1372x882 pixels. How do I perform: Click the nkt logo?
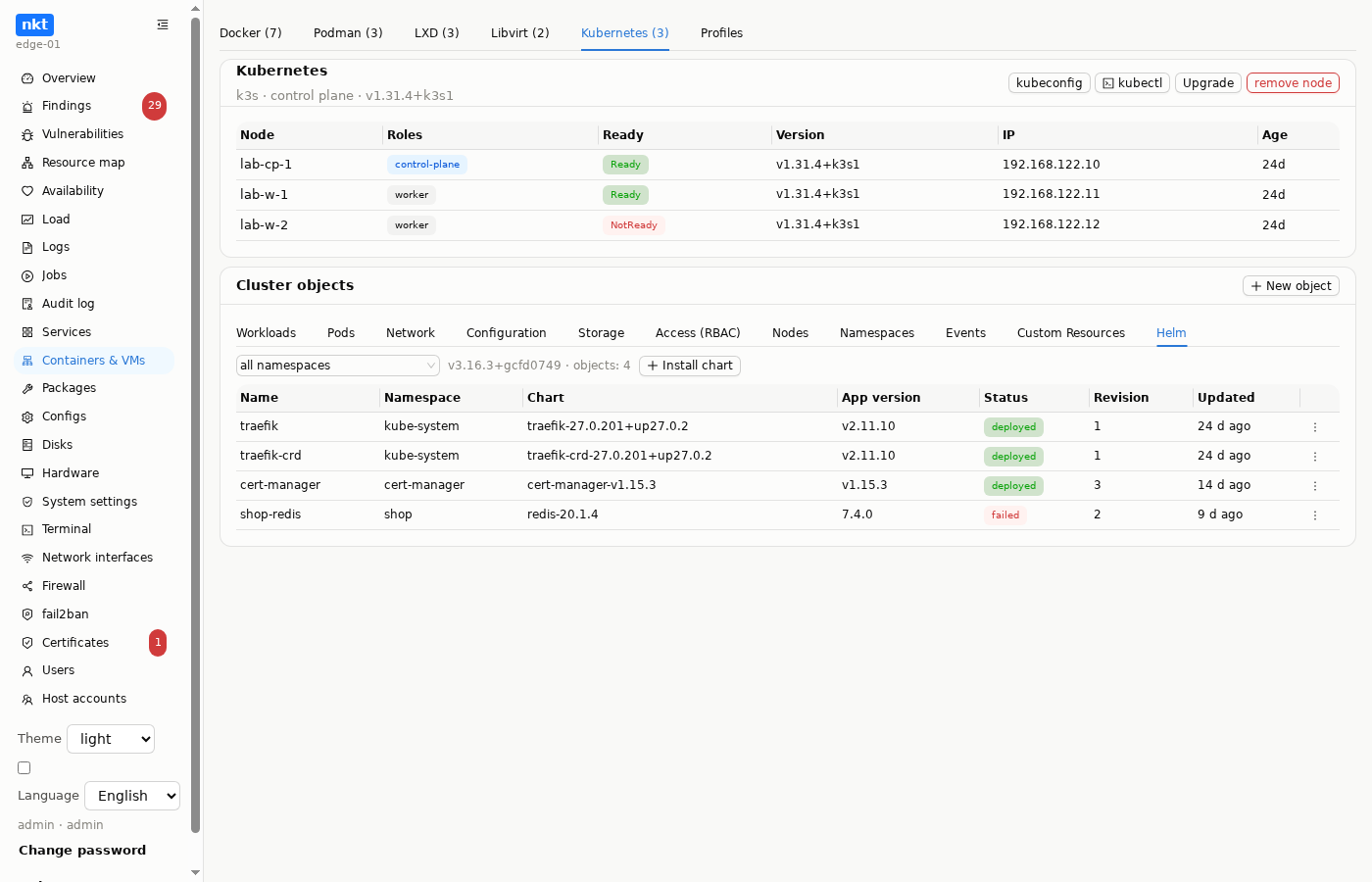pyautogui.click(x=34, y=24)
